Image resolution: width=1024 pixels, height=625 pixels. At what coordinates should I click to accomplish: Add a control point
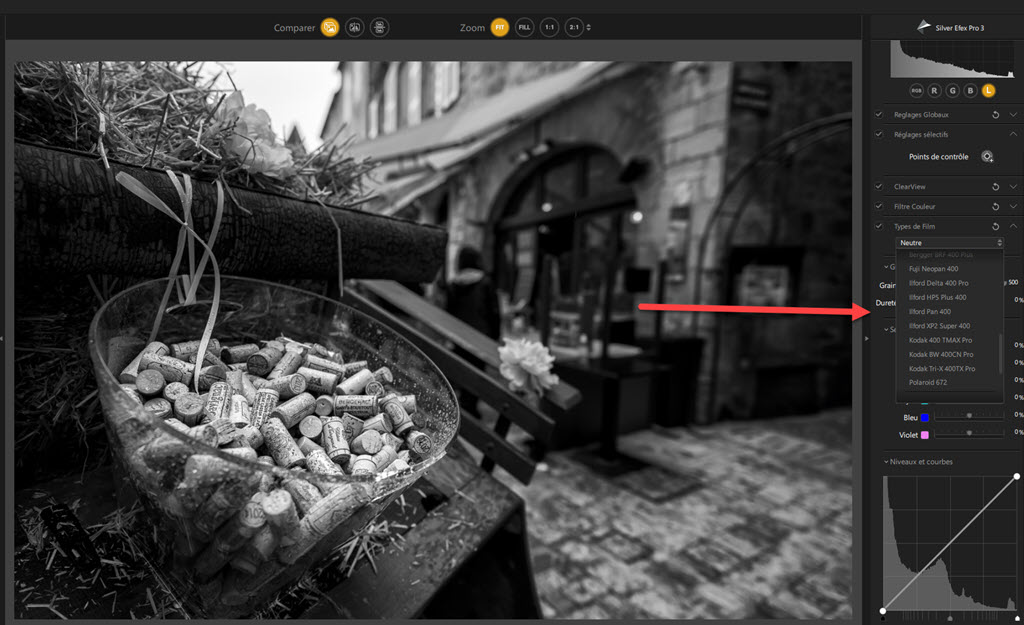[x=987, y=157]
